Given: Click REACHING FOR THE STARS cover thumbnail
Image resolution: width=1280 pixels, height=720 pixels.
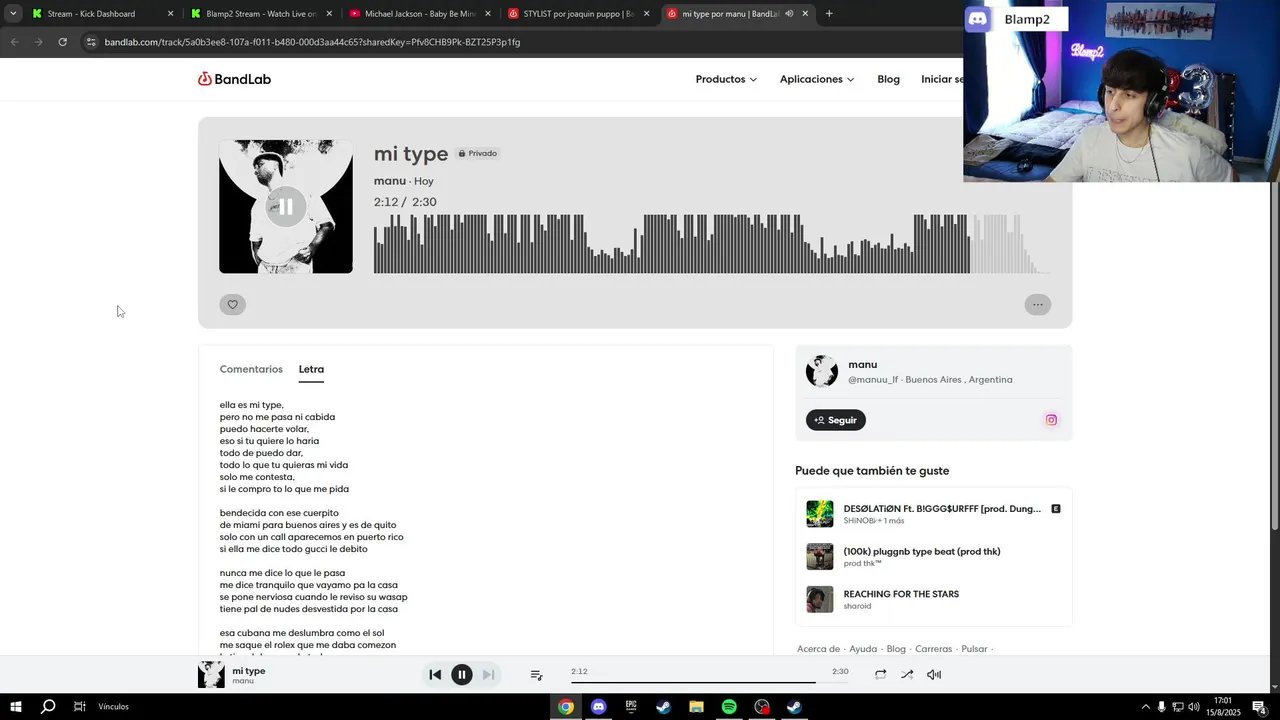Looking at the screenshot, I should tap(820, 599).
